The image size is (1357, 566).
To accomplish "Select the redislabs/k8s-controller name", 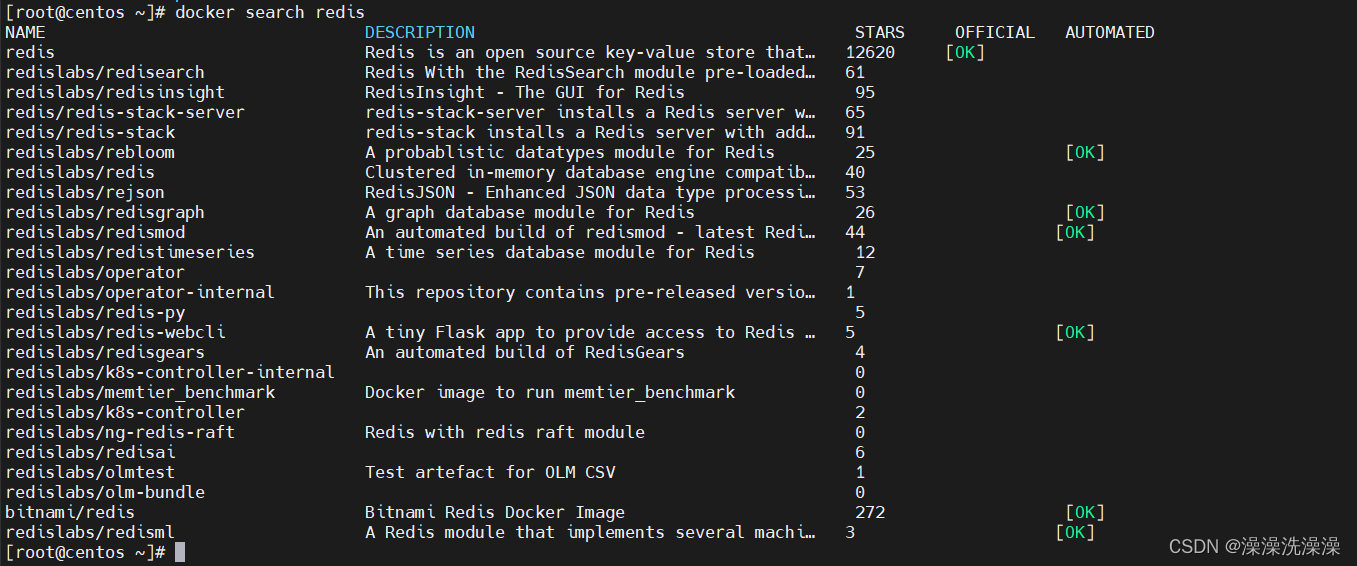I will click(x=125, y=412).
